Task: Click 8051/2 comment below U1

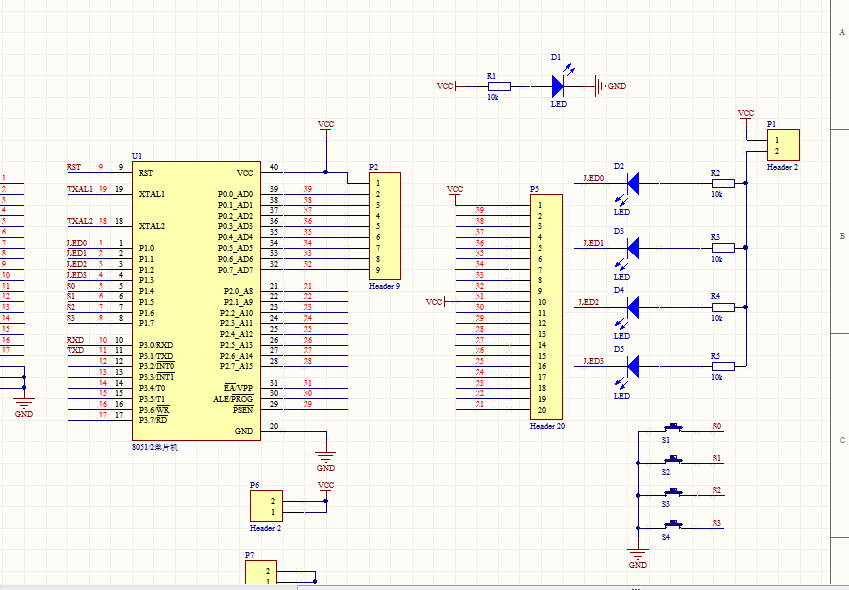Action: 155,447
